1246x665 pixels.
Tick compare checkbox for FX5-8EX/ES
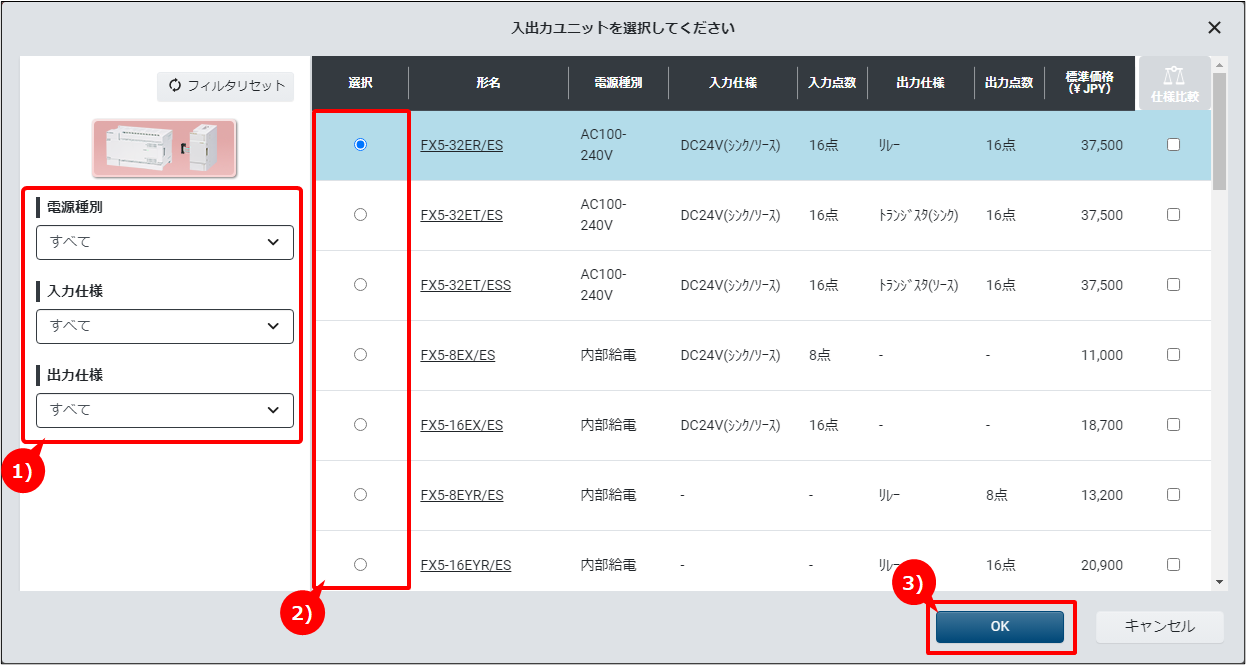click(1173, 355)
